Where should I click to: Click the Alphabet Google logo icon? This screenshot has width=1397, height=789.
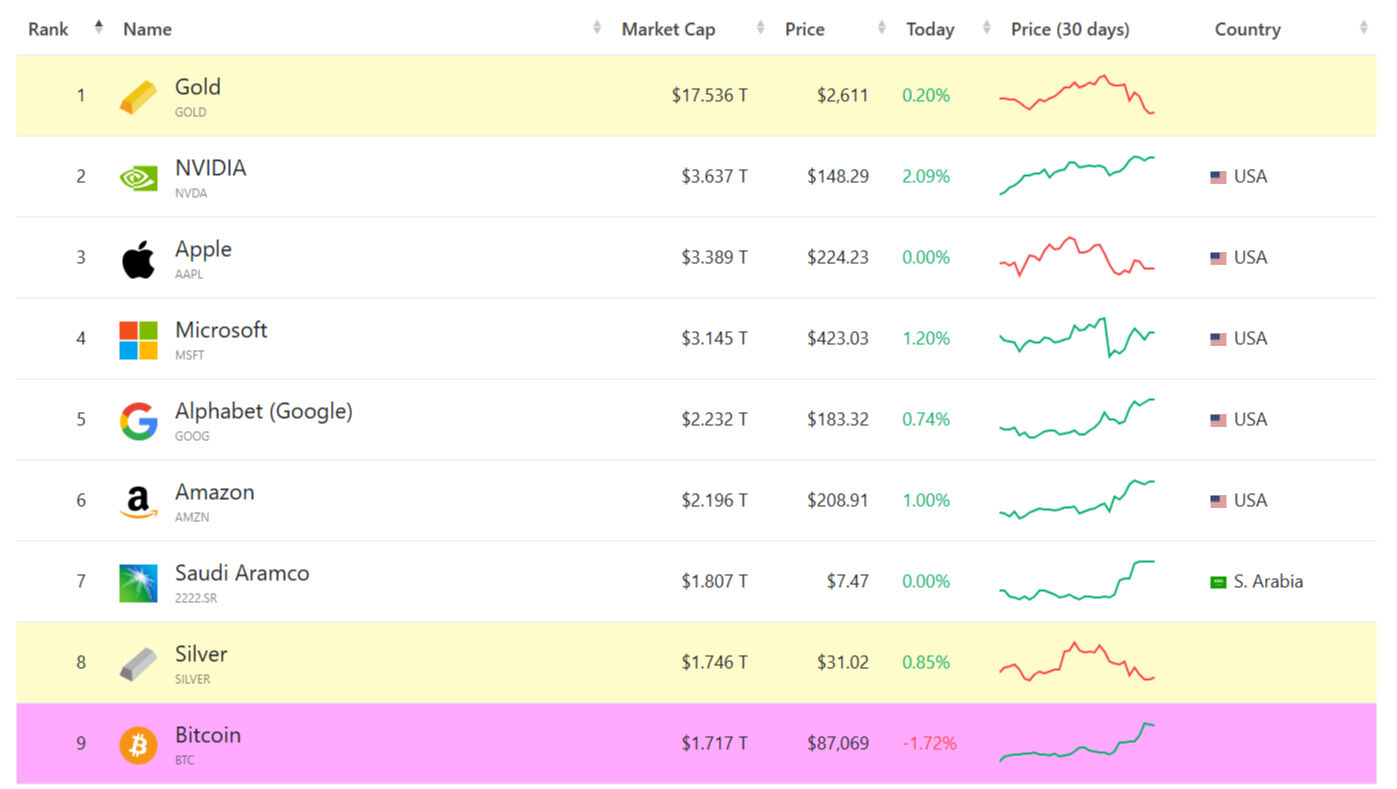[138, 421]
